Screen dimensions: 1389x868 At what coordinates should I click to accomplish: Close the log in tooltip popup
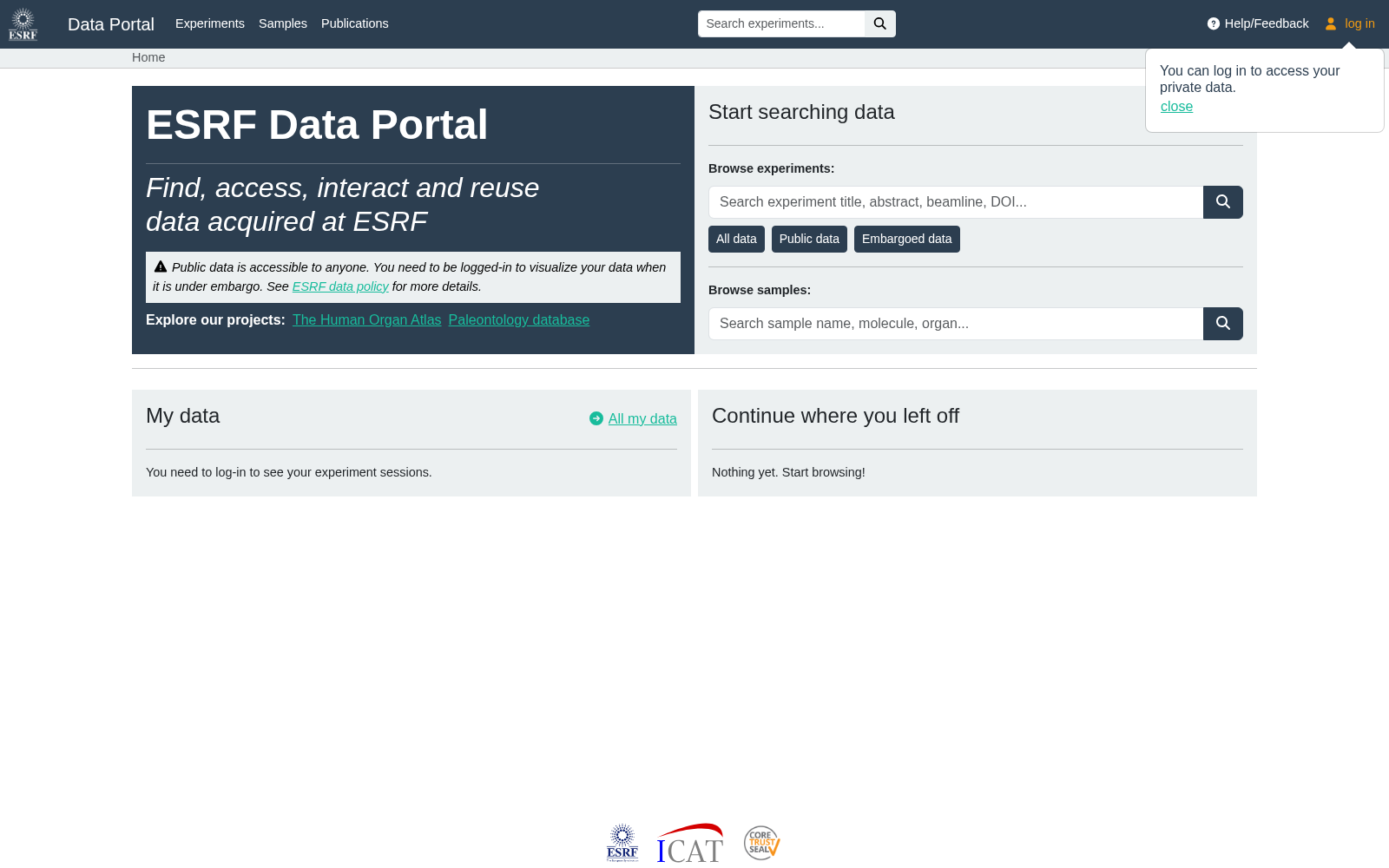(1176, 106)
